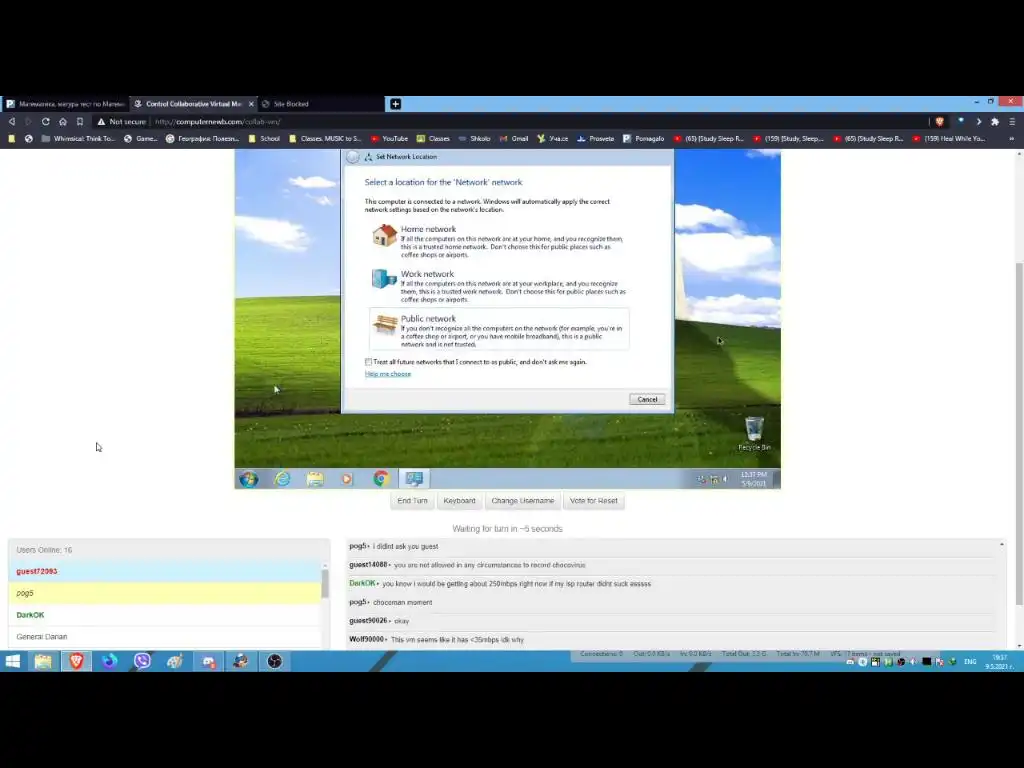The height and width of the screenshot is (768, 1024).
Task: Click the Vote for Reset button
Action: pos(593,501)
